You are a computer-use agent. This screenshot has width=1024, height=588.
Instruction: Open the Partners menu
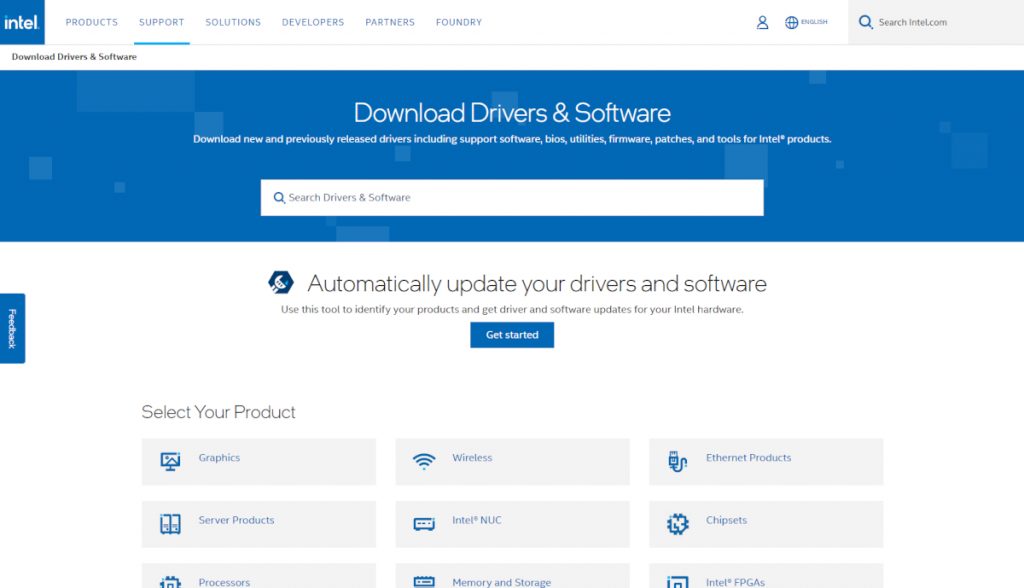point(390,22)
